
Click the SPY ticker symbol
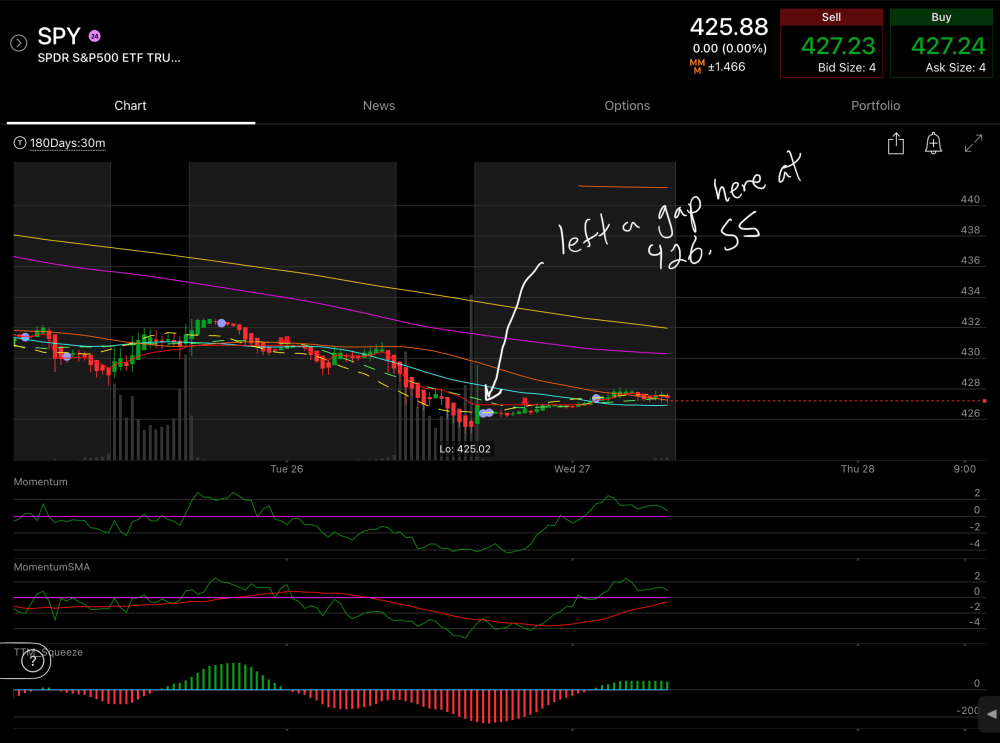(x=59, y=36)
